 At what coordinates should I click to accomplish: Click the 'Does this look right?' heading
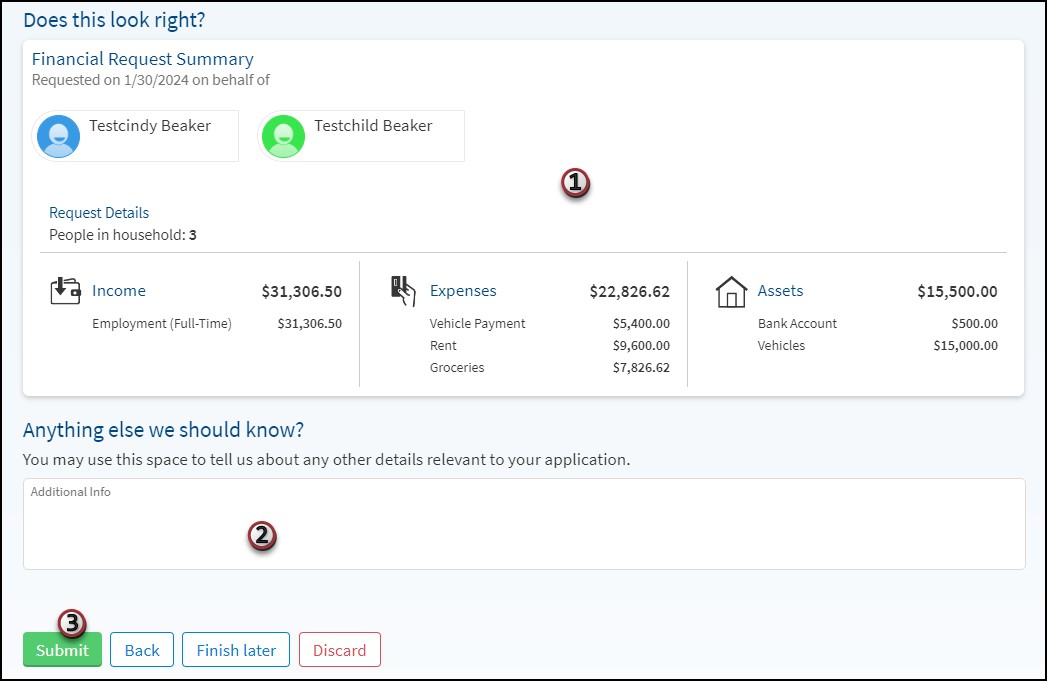pyautogui.click(x=114, y=20)
